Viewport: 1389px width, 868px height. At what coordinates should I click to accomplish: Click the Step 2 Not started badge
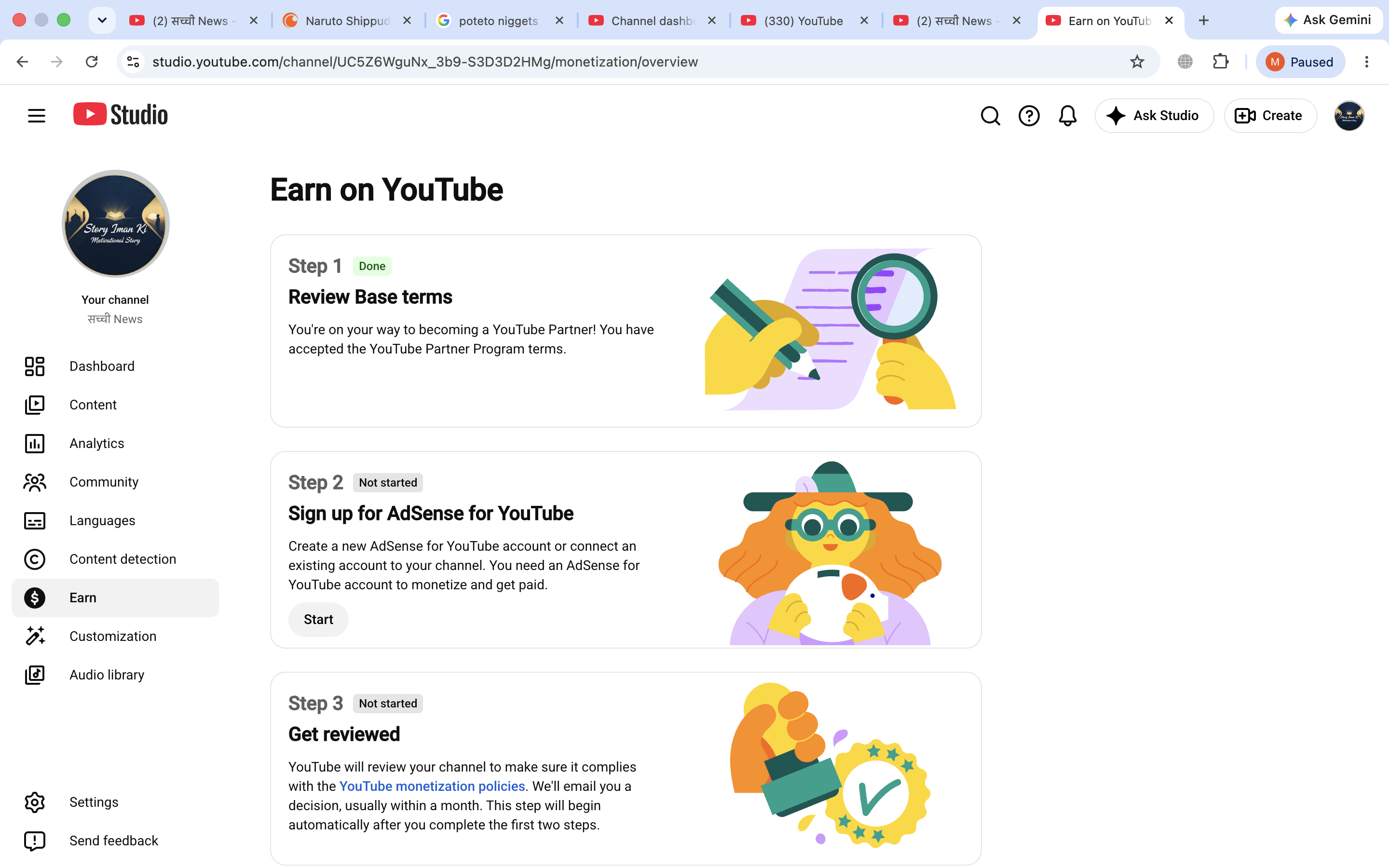click(388, 482)
